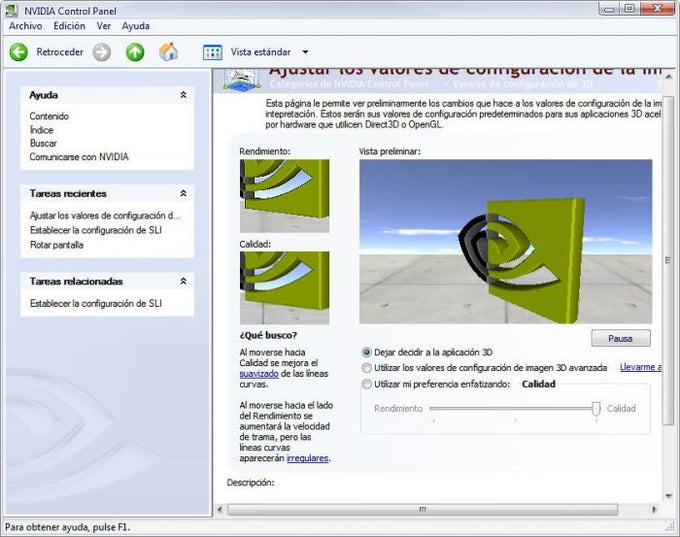This screenshot has height=537, width=680.
Task: Open Establecer la configuración de SLI in recent tasks
Action: [96, 230]
